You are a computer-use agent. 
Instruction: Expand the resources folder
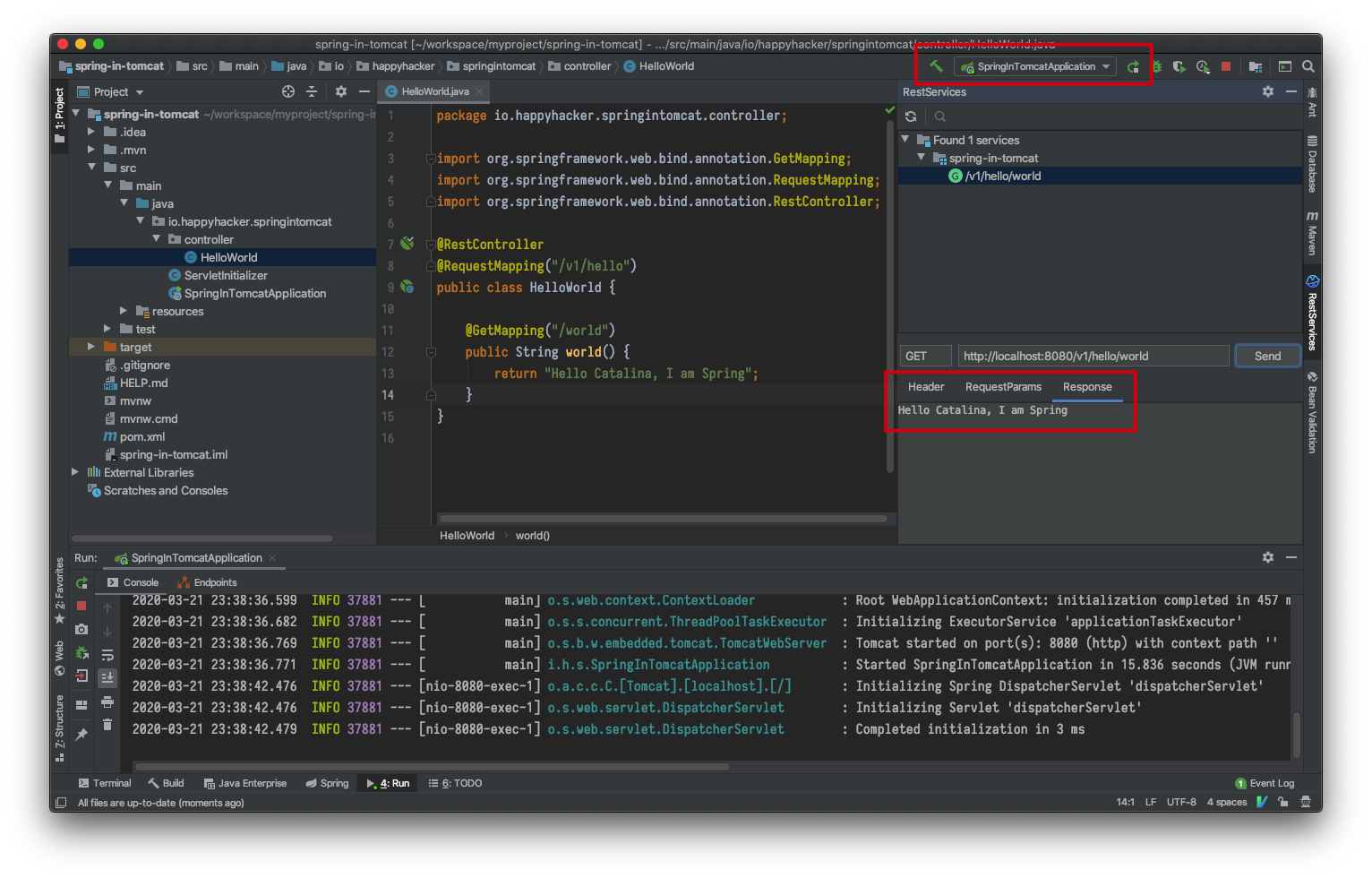tap(124, 311)
